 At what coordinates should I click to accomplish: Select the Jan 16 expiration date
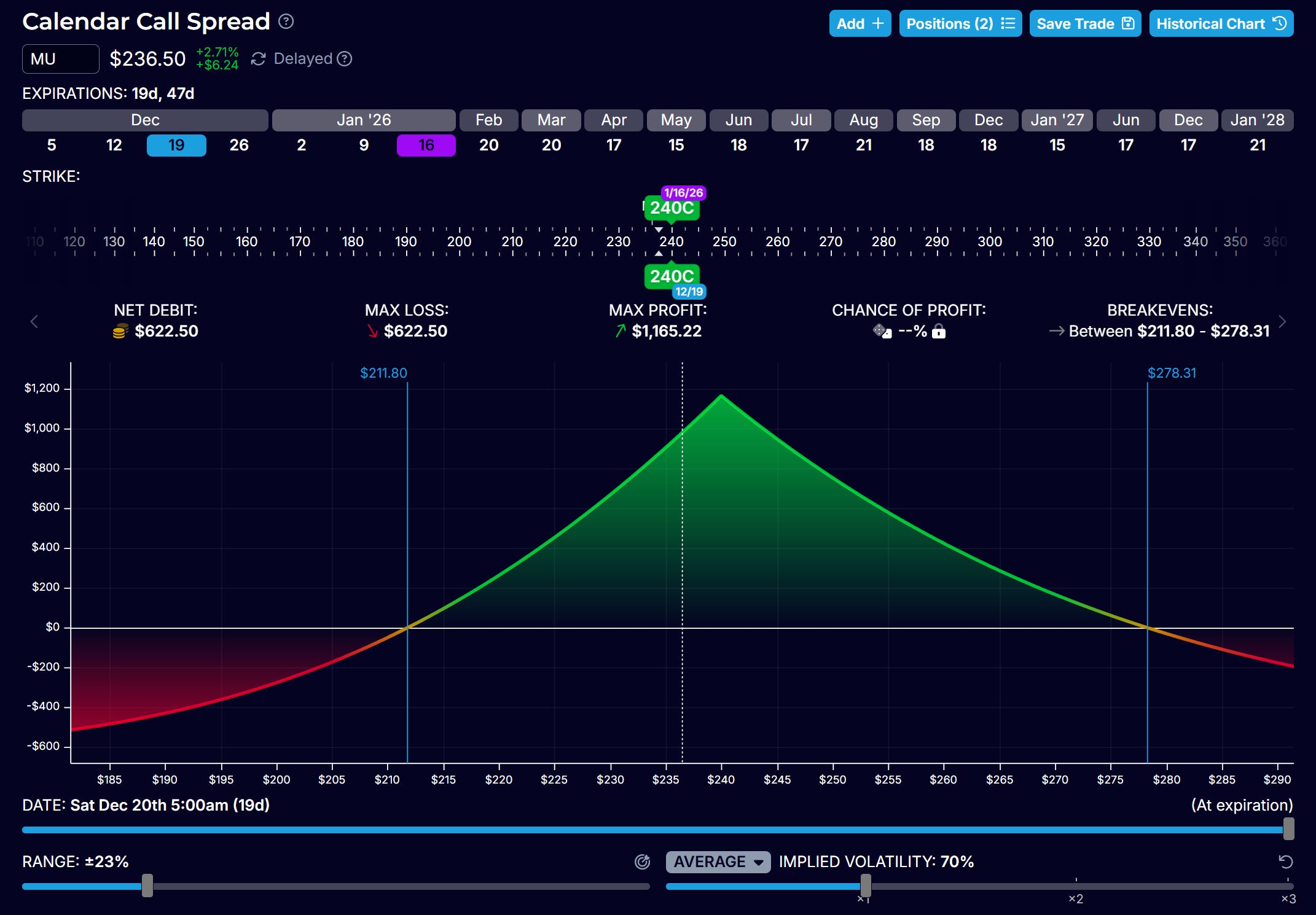[426, 146]
